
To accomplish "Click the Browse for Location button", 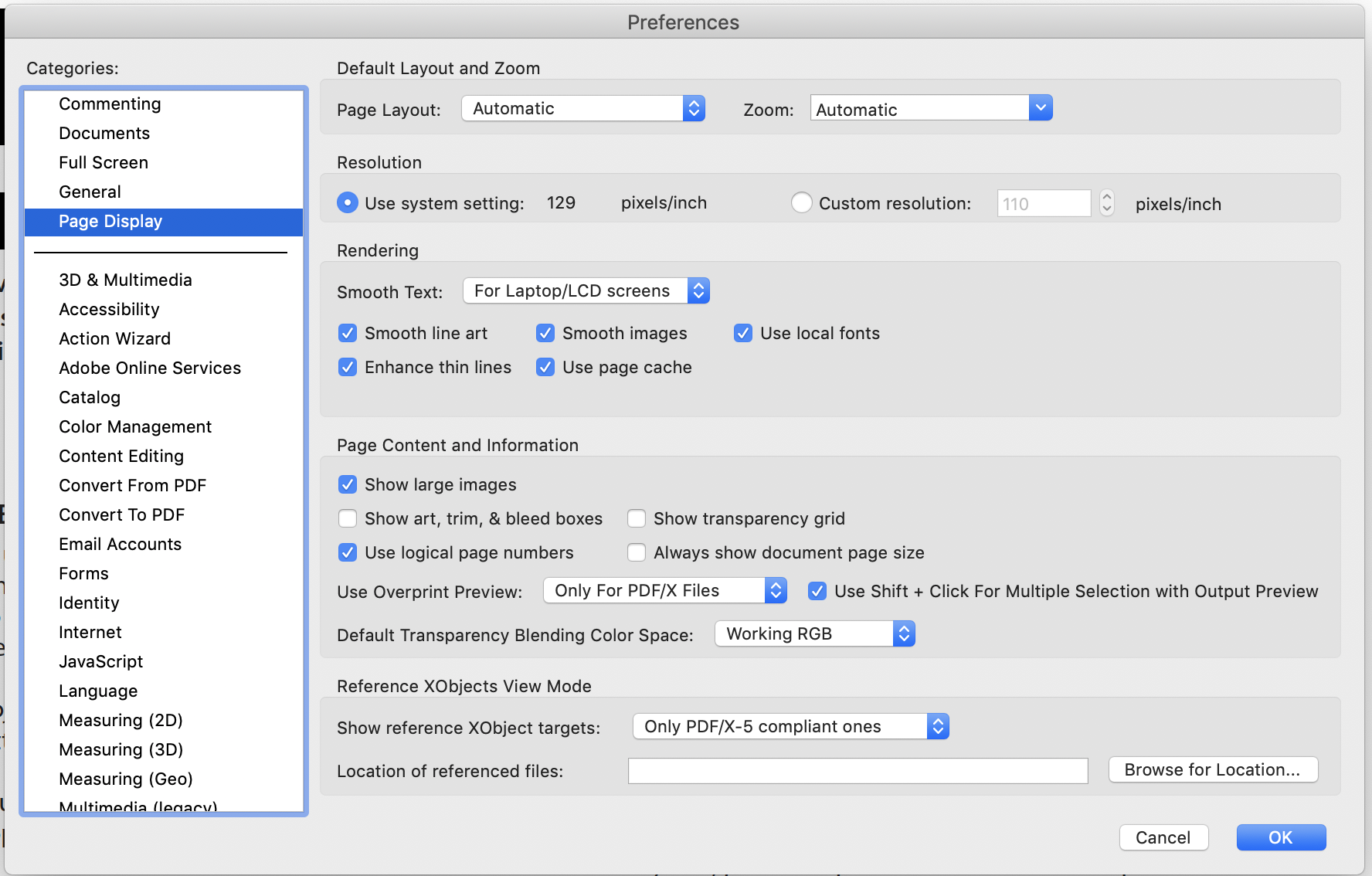I will [x=1213, y=769].
